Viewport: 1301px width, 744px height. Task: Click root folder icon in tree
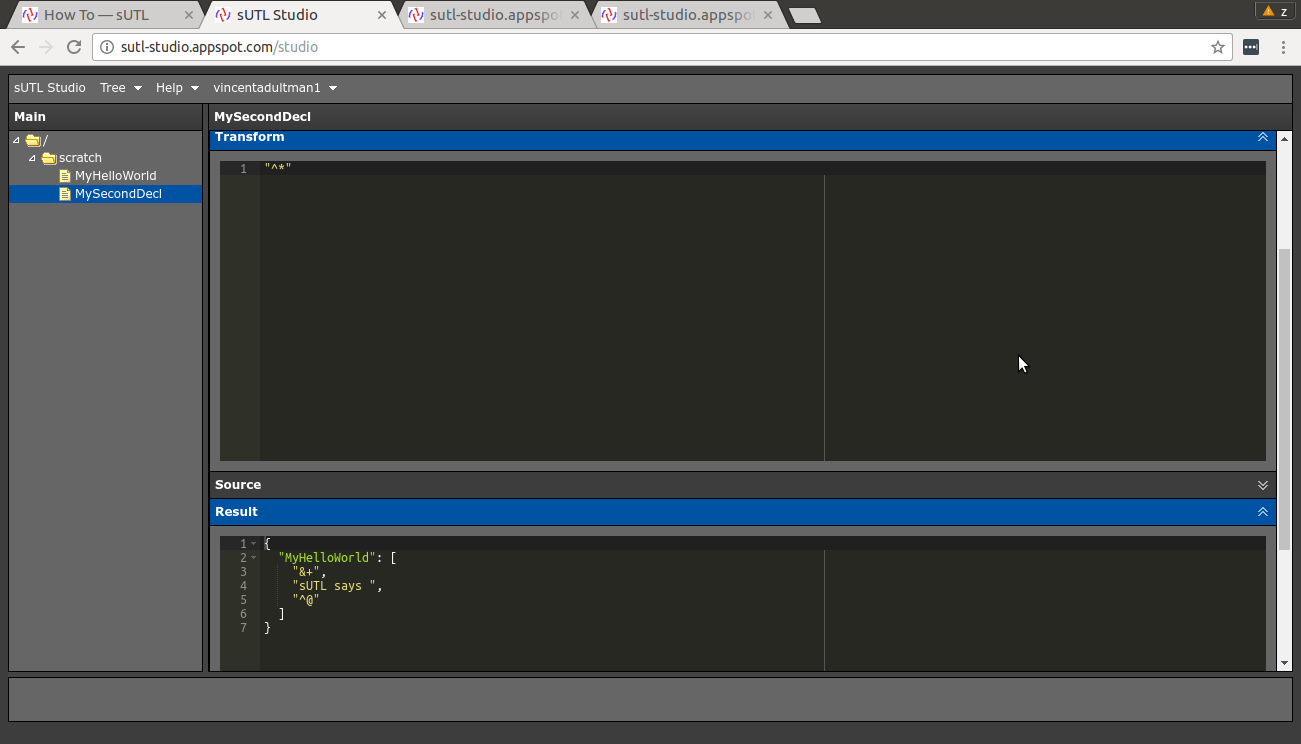pos(33,140)
